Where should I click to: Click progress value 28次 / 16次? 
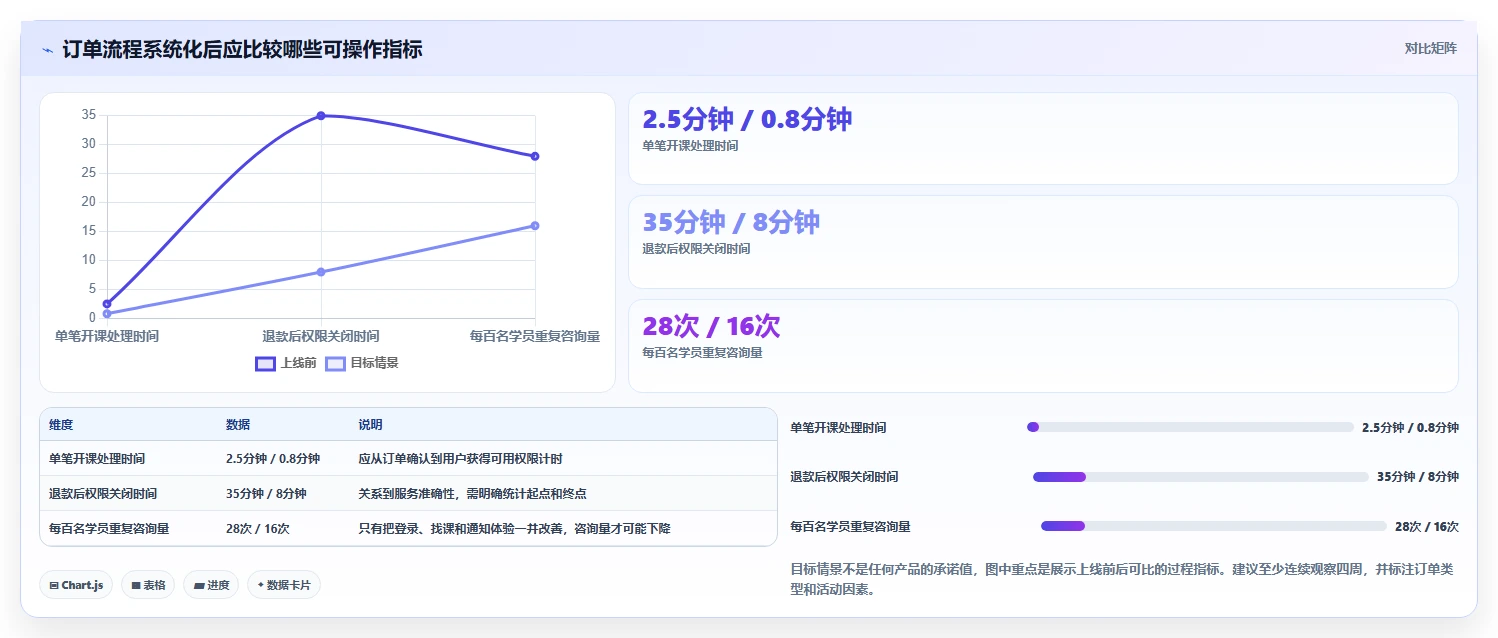click(1427, 526)
